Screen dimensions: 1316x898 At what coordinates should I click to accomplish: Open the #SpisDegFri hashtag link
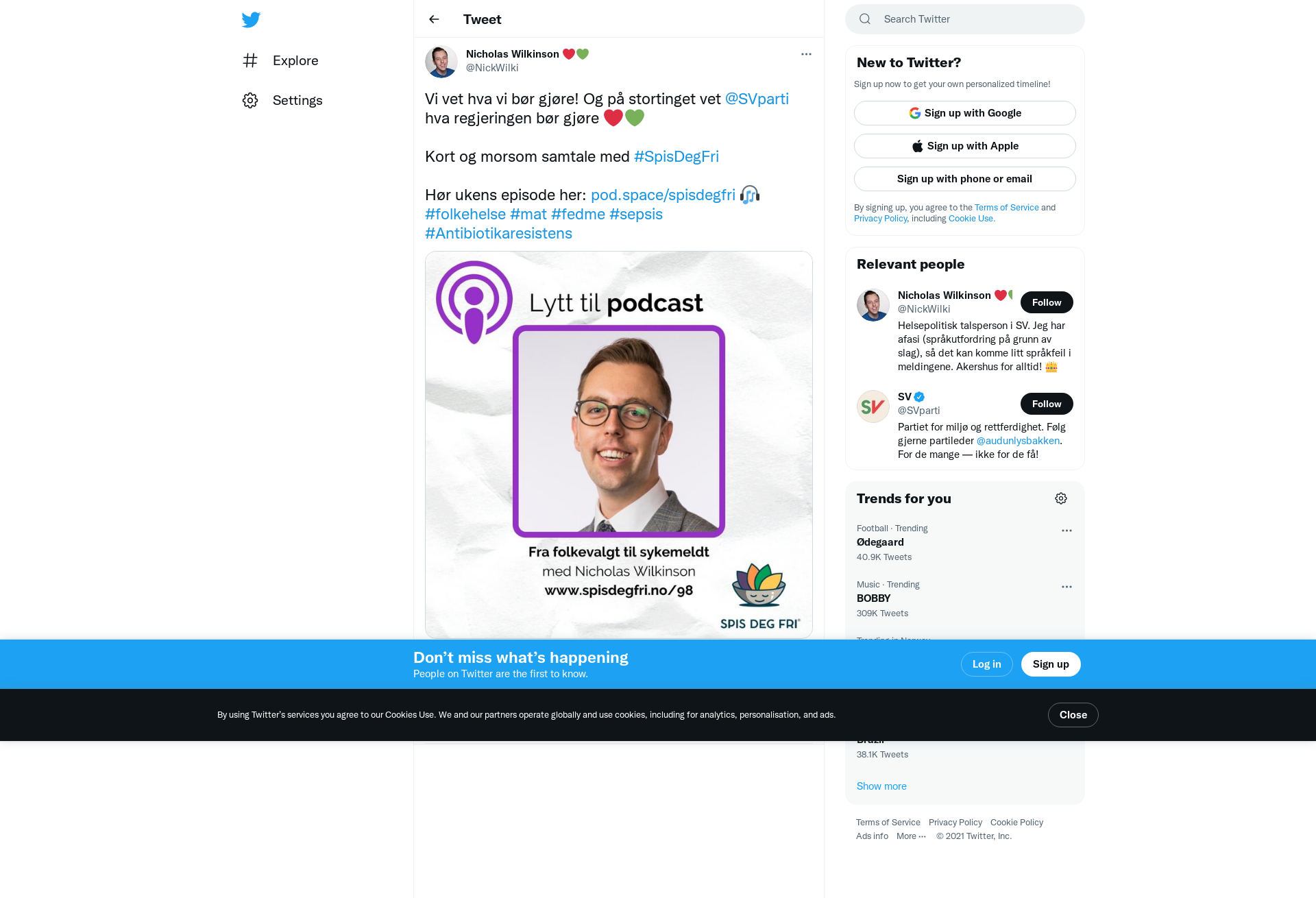point(677,156)
